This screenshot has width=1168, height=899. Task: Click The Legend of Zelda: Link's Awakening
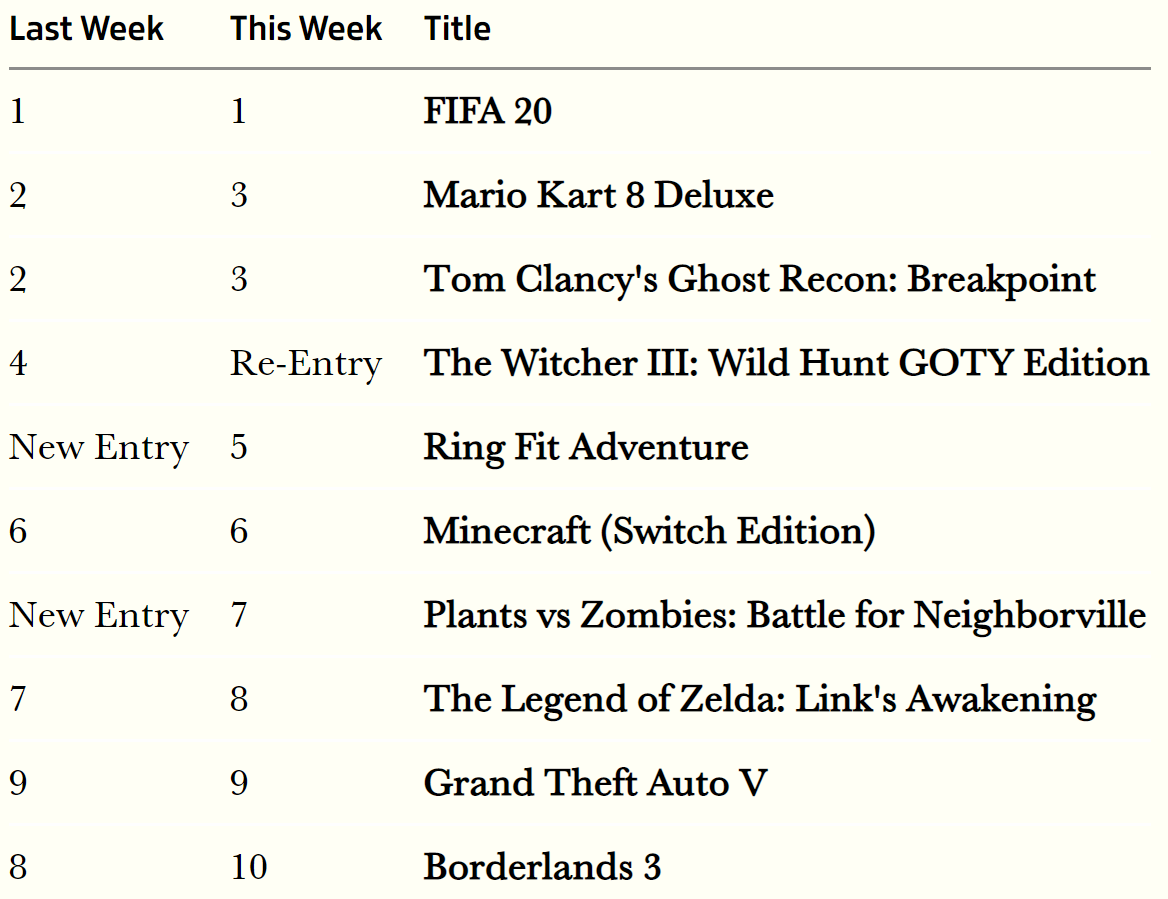coord(760,700)
